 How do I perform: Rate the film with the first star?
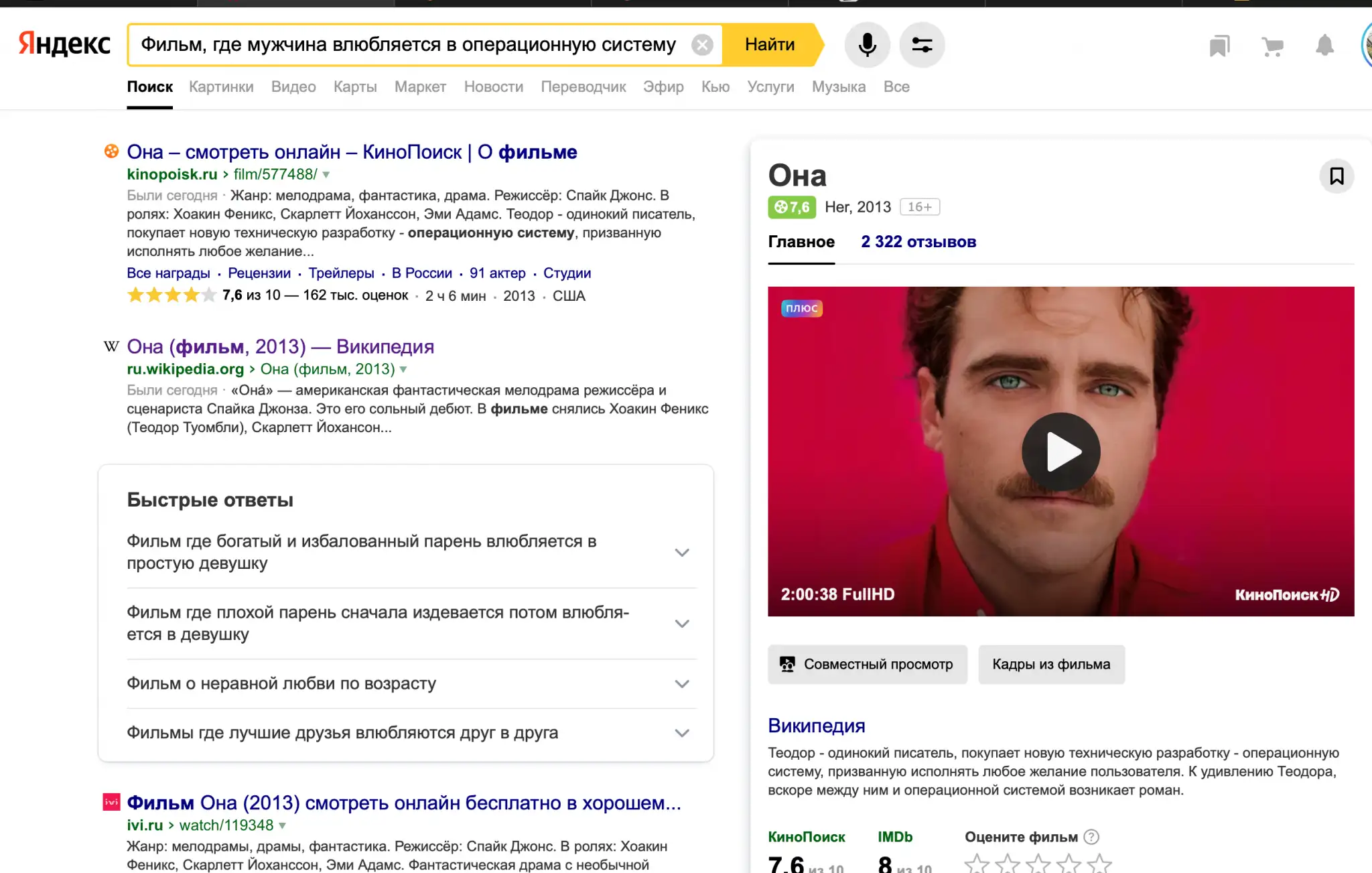coord(977,863)
